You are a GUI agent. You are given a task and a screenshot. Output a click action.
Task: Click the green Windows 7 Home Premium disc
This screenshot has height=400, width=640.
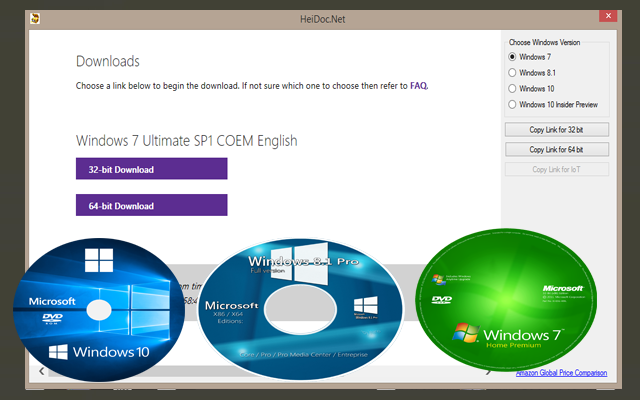[506, 300]
